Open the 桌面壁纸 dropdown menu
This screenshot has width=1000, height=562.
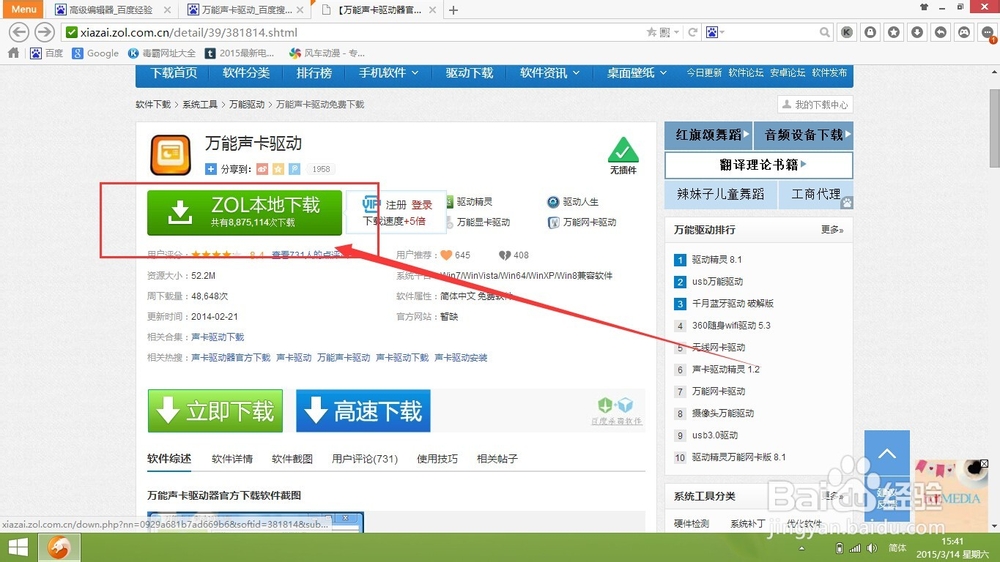point(636,73)
